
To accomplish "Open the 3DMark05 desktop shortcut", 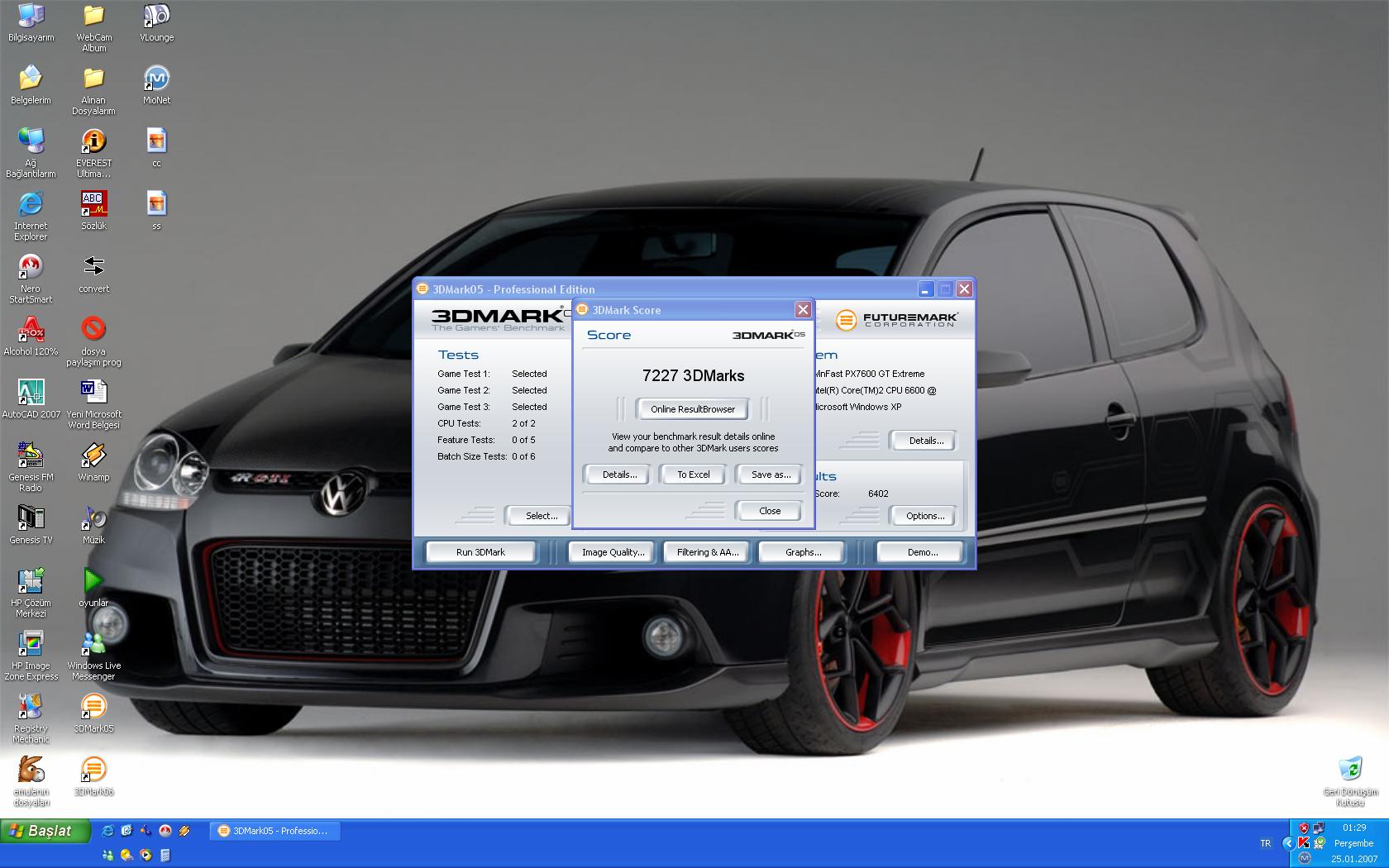I will pyautogui.click(x=93, y=708).
